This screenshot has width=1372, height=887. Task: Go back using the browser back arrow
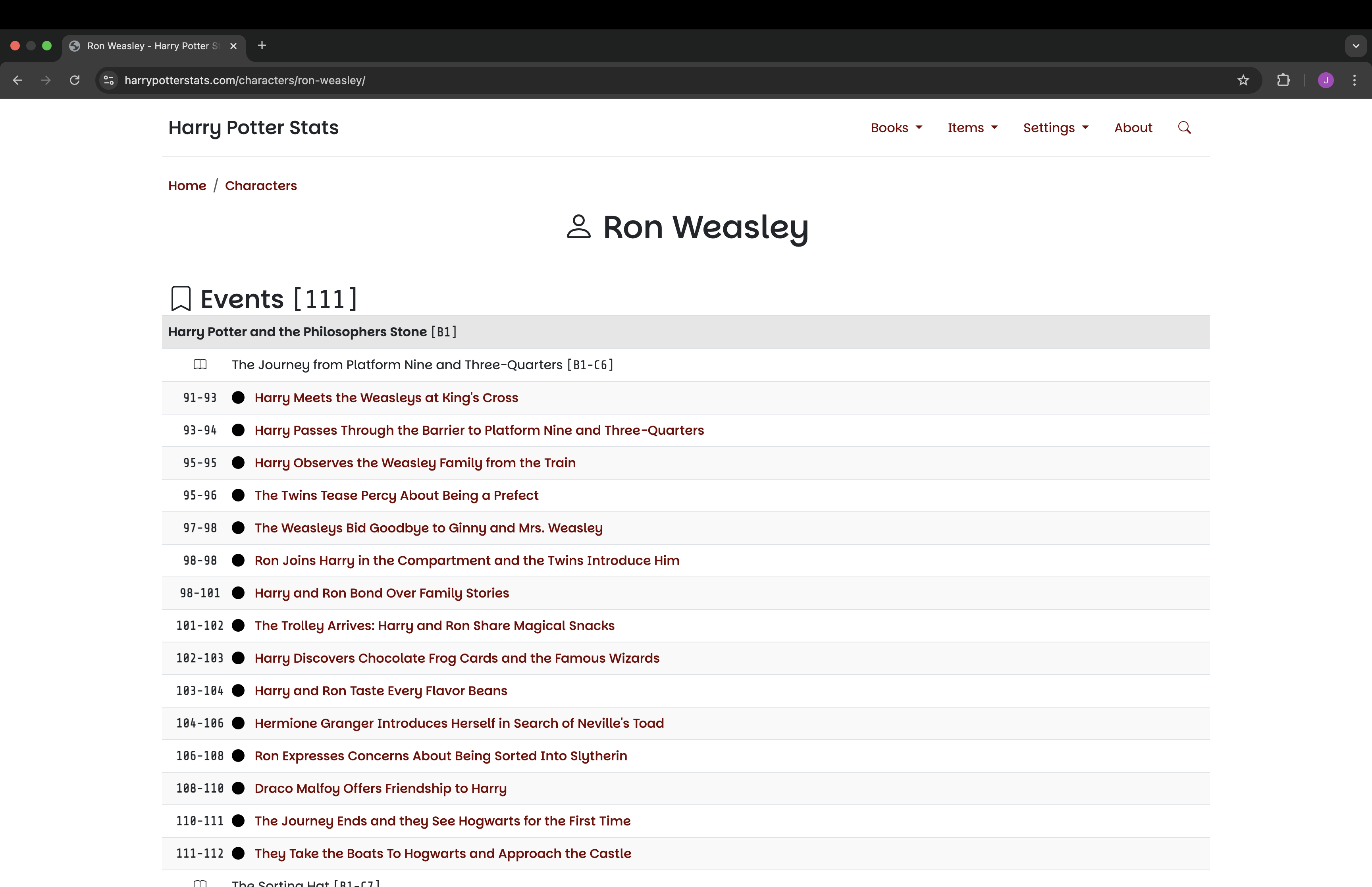point(18,80)
